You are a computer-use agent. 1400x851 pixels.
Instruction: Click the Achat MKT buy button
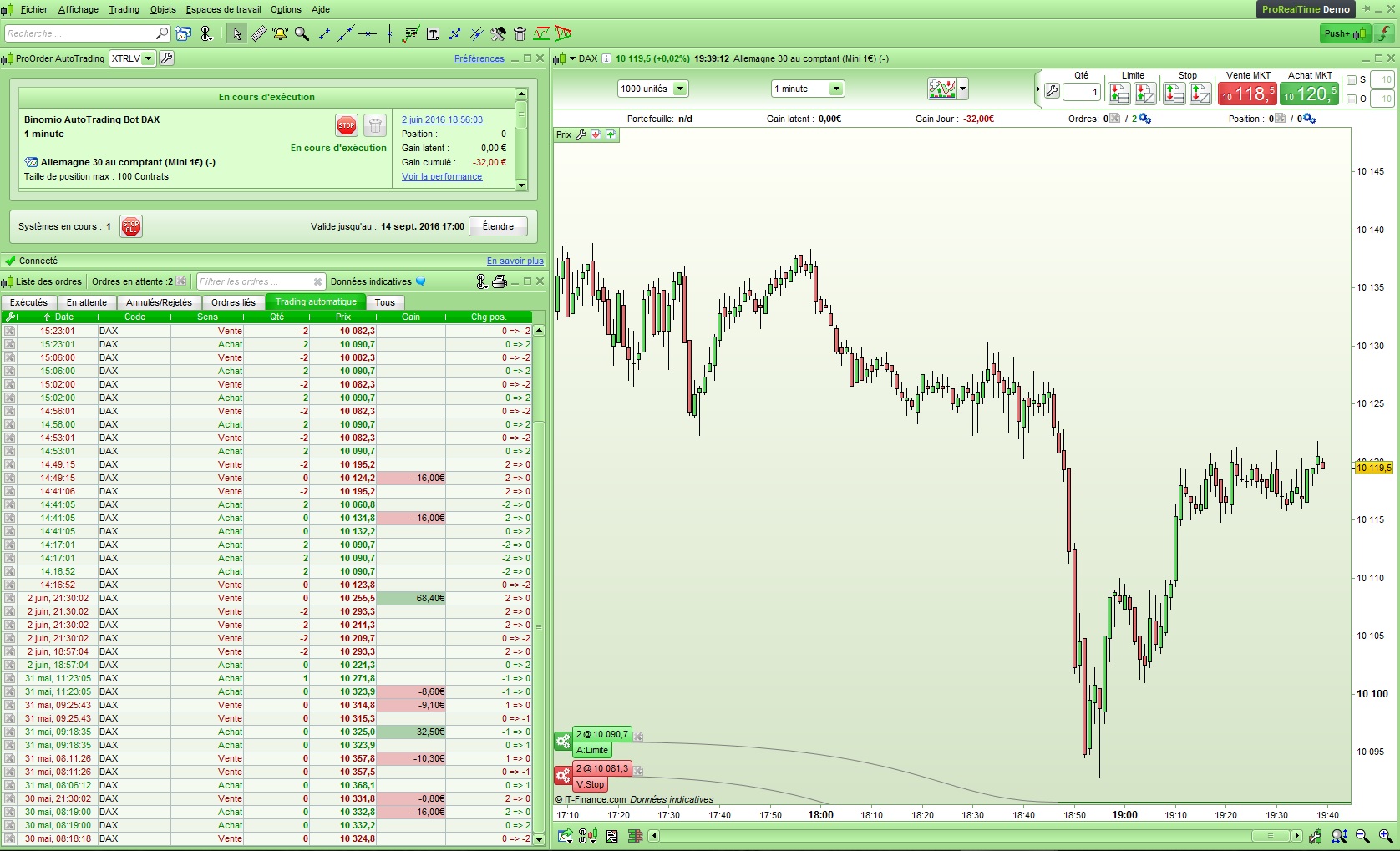tap(1310, 94)
